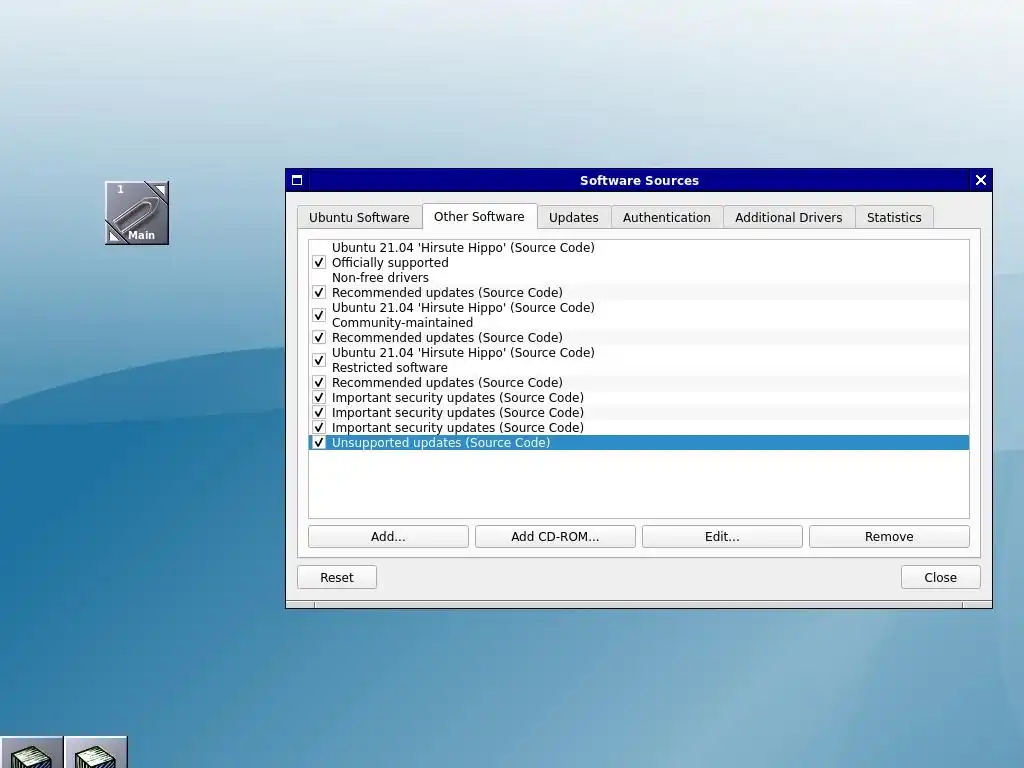This screenshot has height=768, width=1024.
Task: Disable the Unsupported updates (Source Code) checkbox
Action: click(319, 443)
